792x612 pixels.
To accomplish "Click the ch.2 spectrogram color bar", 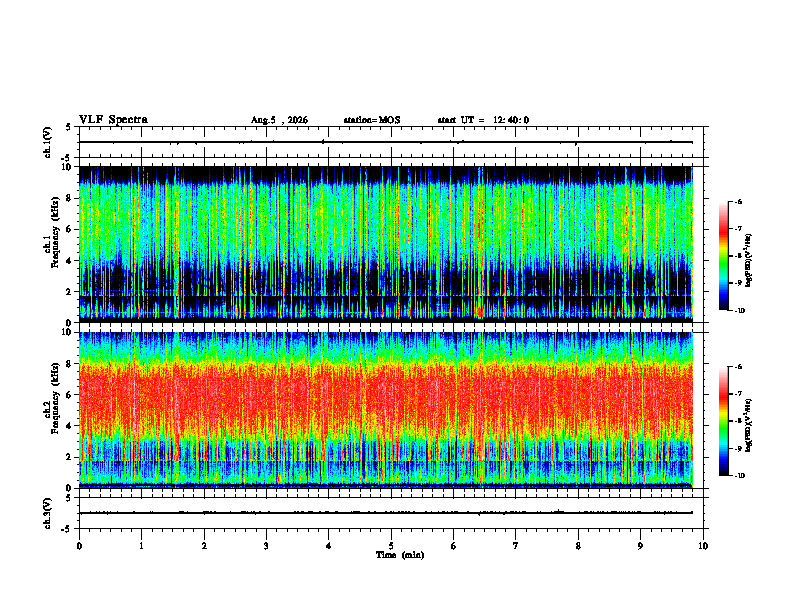I will [723, 421].
